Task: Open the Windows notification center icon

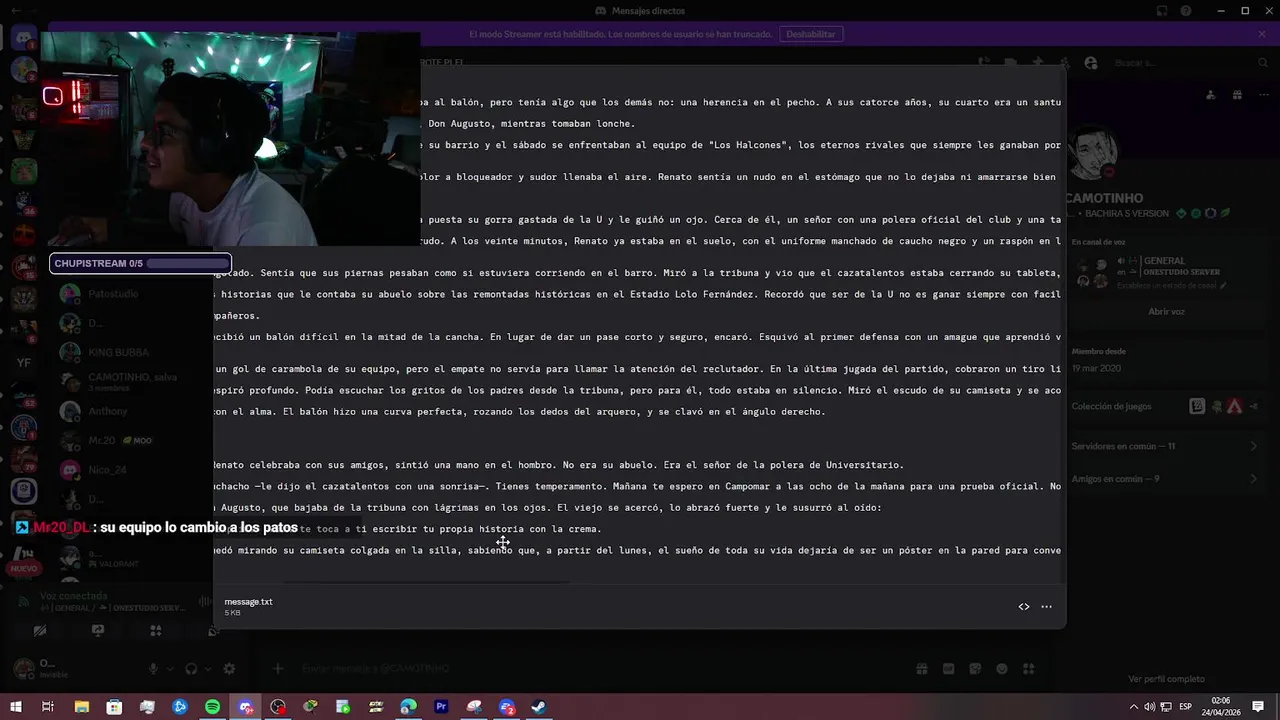Action: click(x=1260, y=707)
